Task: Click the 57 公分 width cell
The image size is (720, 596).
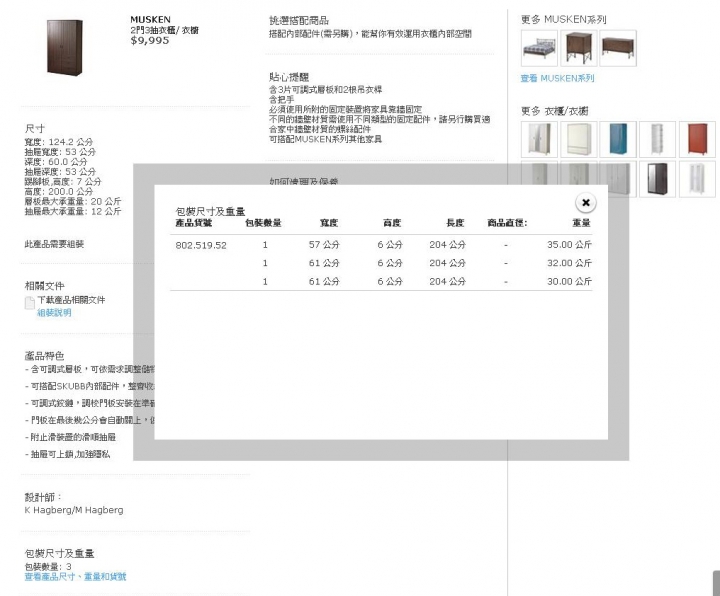Action: 324,245
